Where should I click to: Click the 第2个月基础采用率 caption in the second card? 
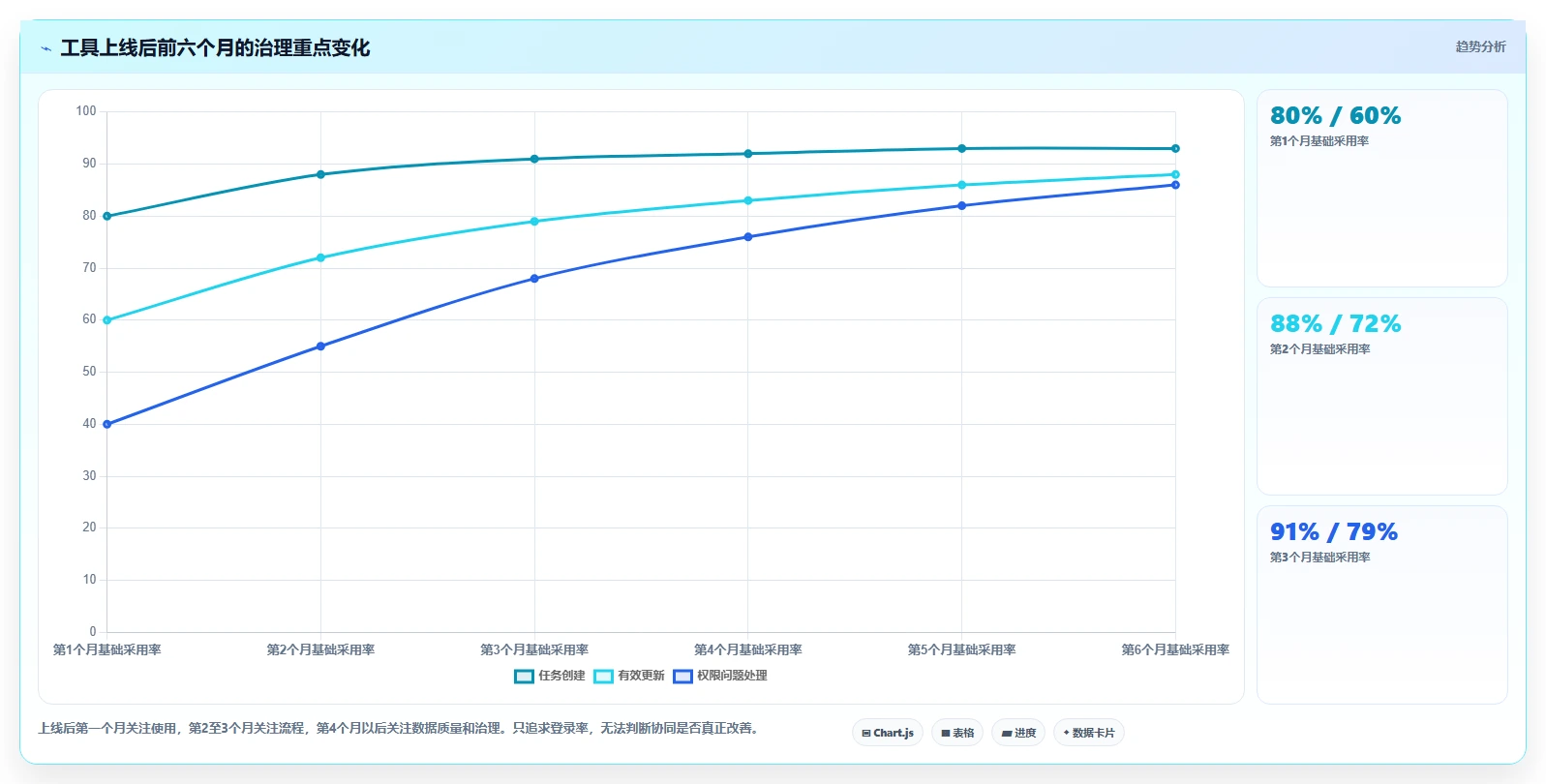click(x=1319, y=349)
